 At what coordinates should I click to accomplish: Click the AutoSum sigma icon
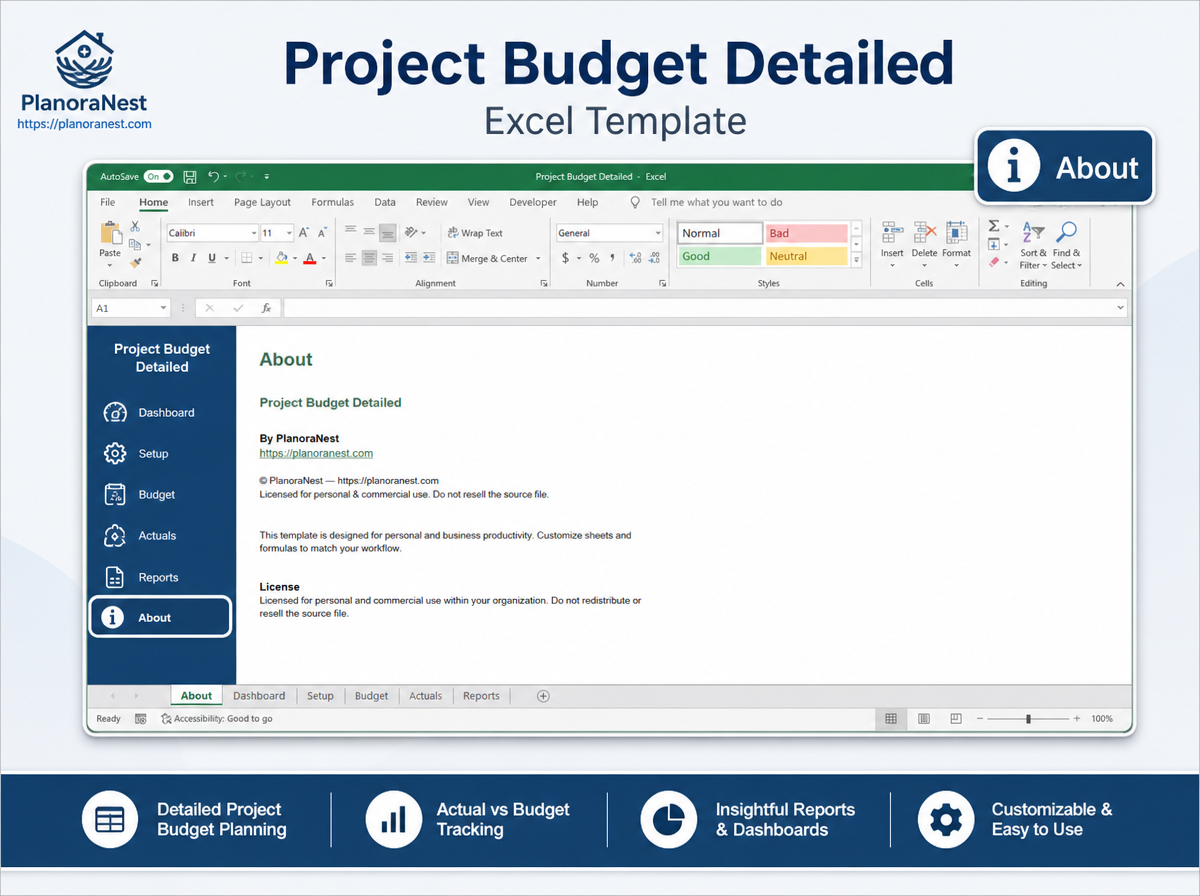click(994, 226)
